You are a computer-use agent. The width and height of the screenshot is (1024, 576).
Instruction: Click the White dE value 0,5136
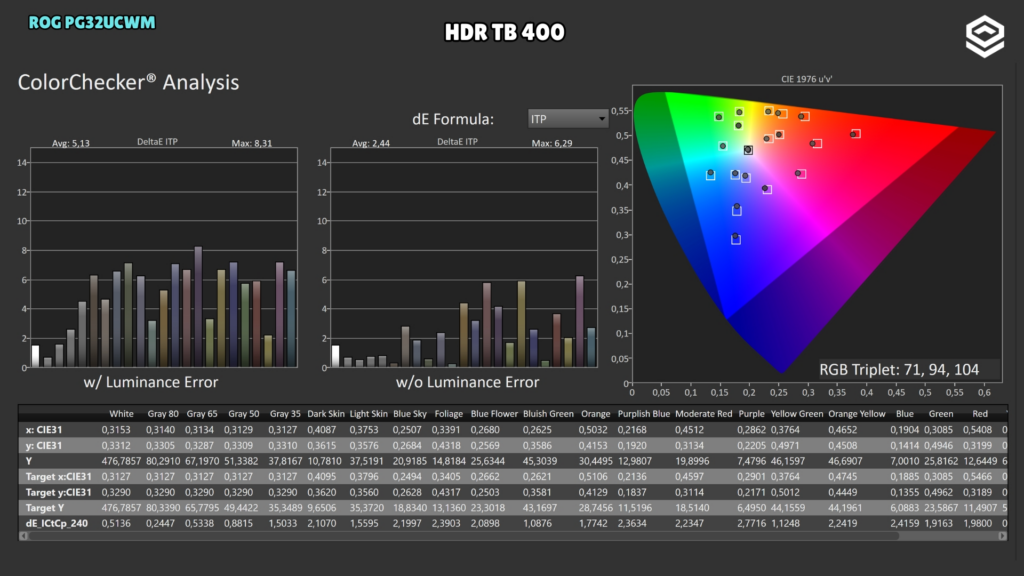click(116, 524)
